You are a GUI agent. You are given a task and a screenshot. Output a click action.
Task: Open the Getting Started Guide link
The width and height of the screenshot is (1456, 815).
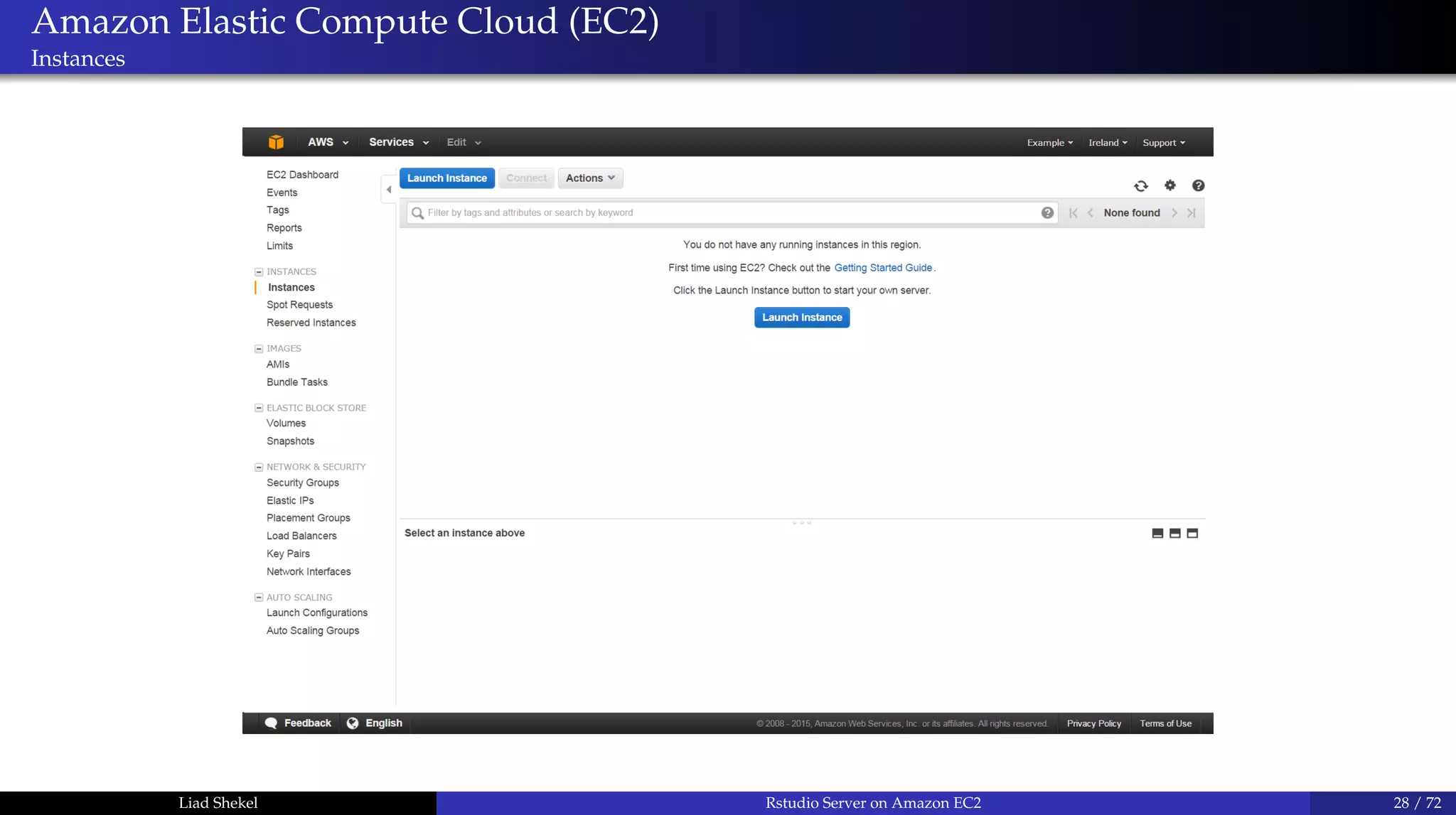click(883, 268)
